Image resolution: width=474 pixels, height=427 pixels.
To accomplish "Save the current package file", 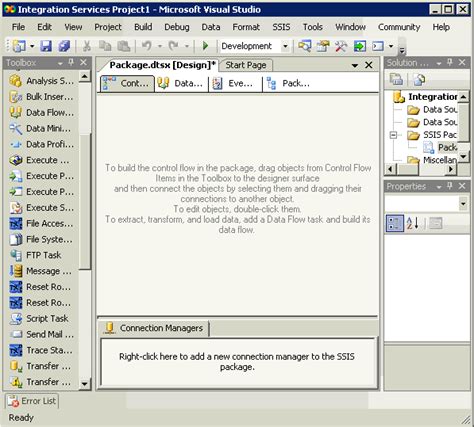I will 46,46.
